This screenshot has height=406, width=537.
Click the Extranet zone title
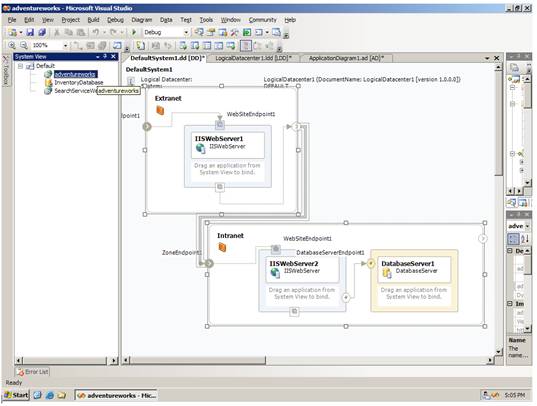(168, 98)
